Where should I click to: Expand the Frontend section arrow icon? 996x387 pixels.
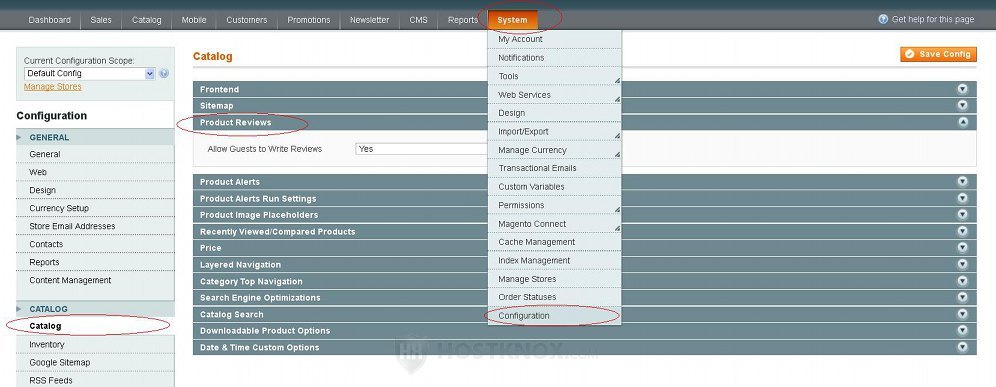pyautogui.click(x=962, y=89)
